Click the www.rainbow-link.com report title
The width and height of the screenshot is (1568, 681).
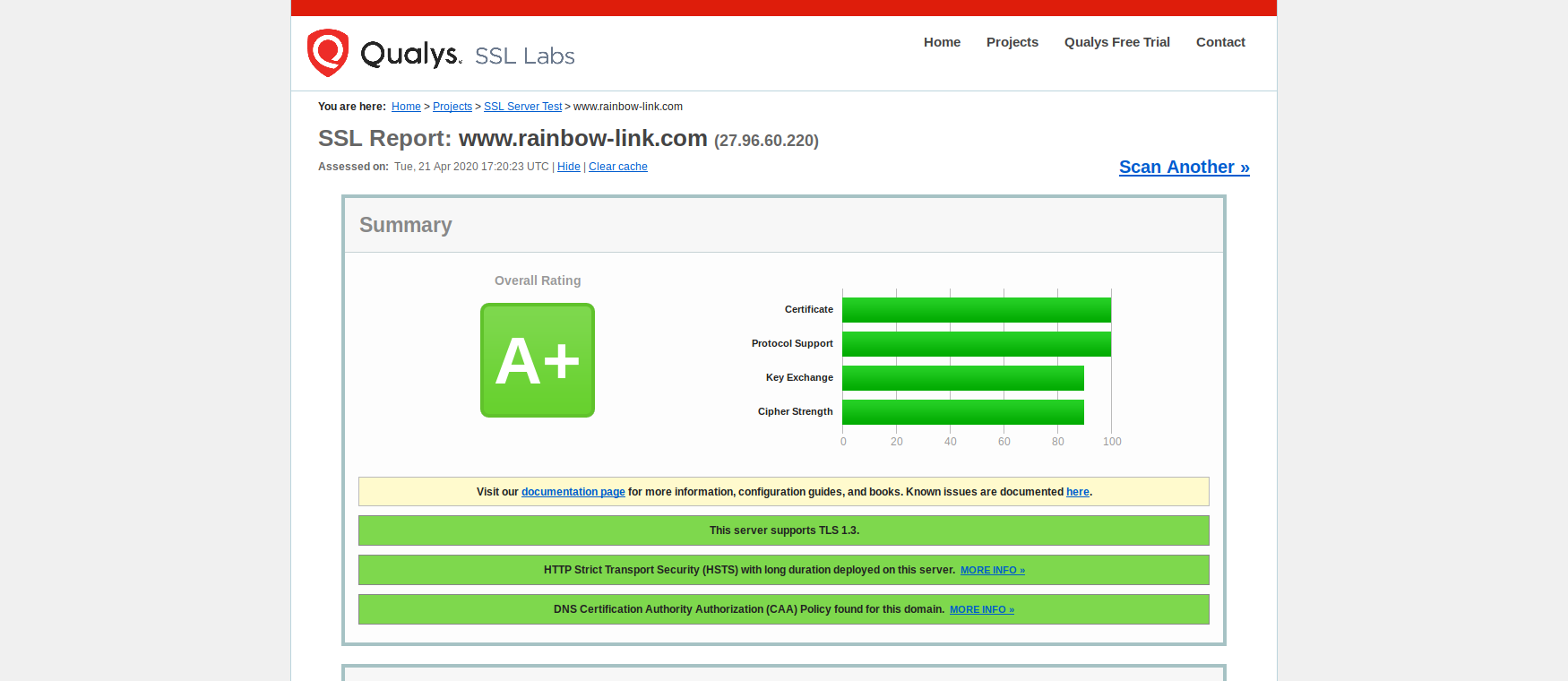[x=583, y=138]
